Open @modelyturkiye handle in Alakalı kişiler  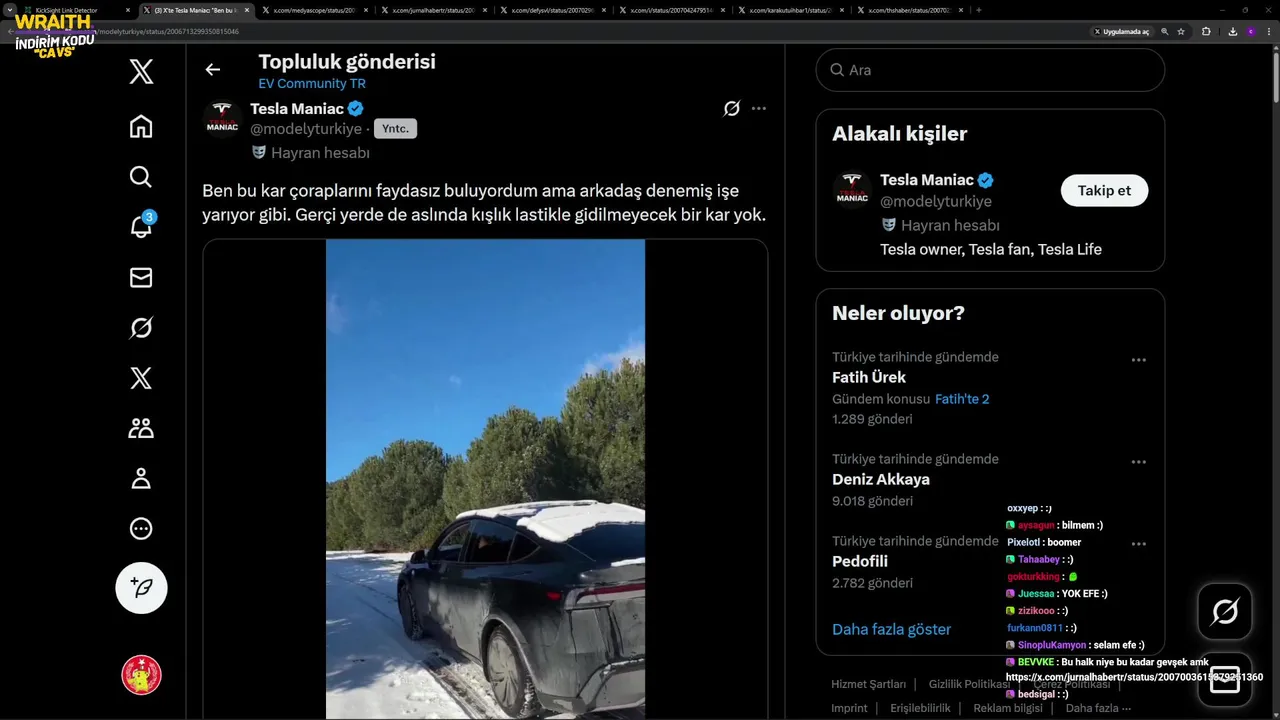tap(936, 202)
